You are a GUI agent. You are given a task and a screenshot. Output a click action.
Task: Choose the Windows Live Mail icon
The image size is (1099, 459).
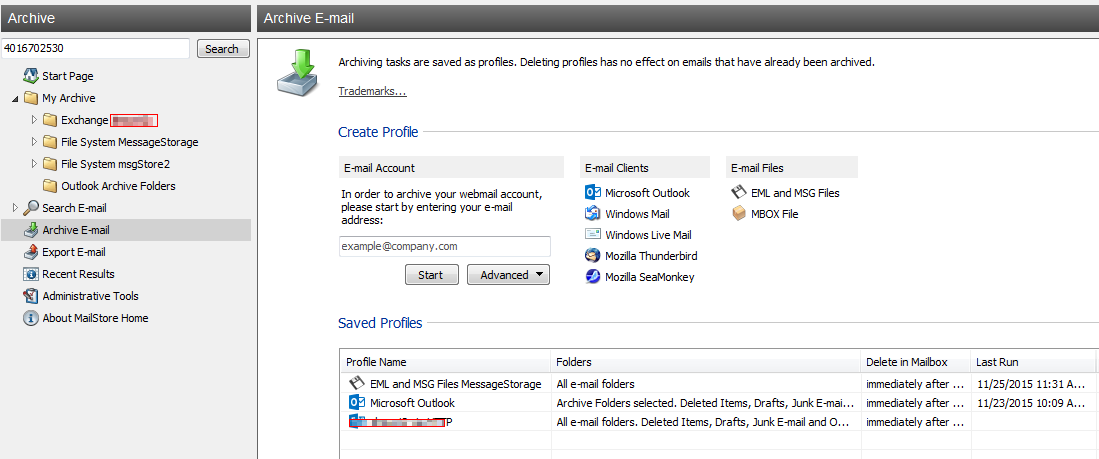pos(593,235)
